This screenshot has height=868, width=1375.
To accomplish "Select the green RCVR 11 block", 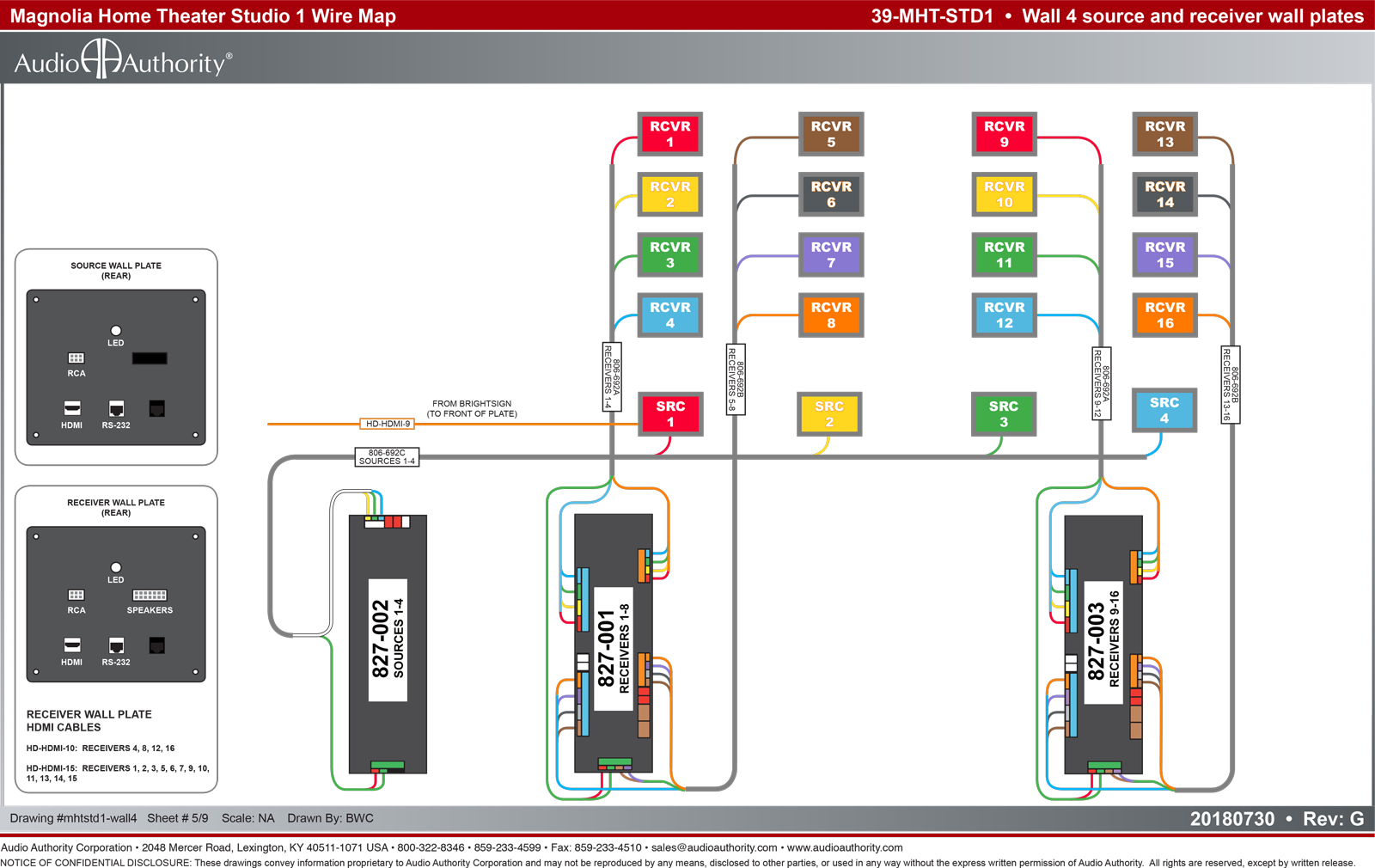I will pyautogui.click(x=1005, y=254).
